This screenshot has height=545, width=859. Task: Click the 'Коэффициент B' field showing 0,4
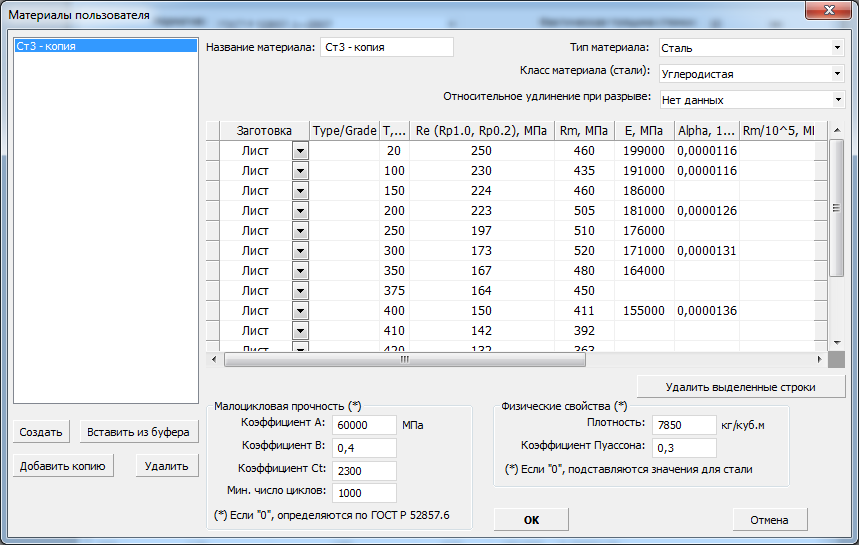(364, 448)
